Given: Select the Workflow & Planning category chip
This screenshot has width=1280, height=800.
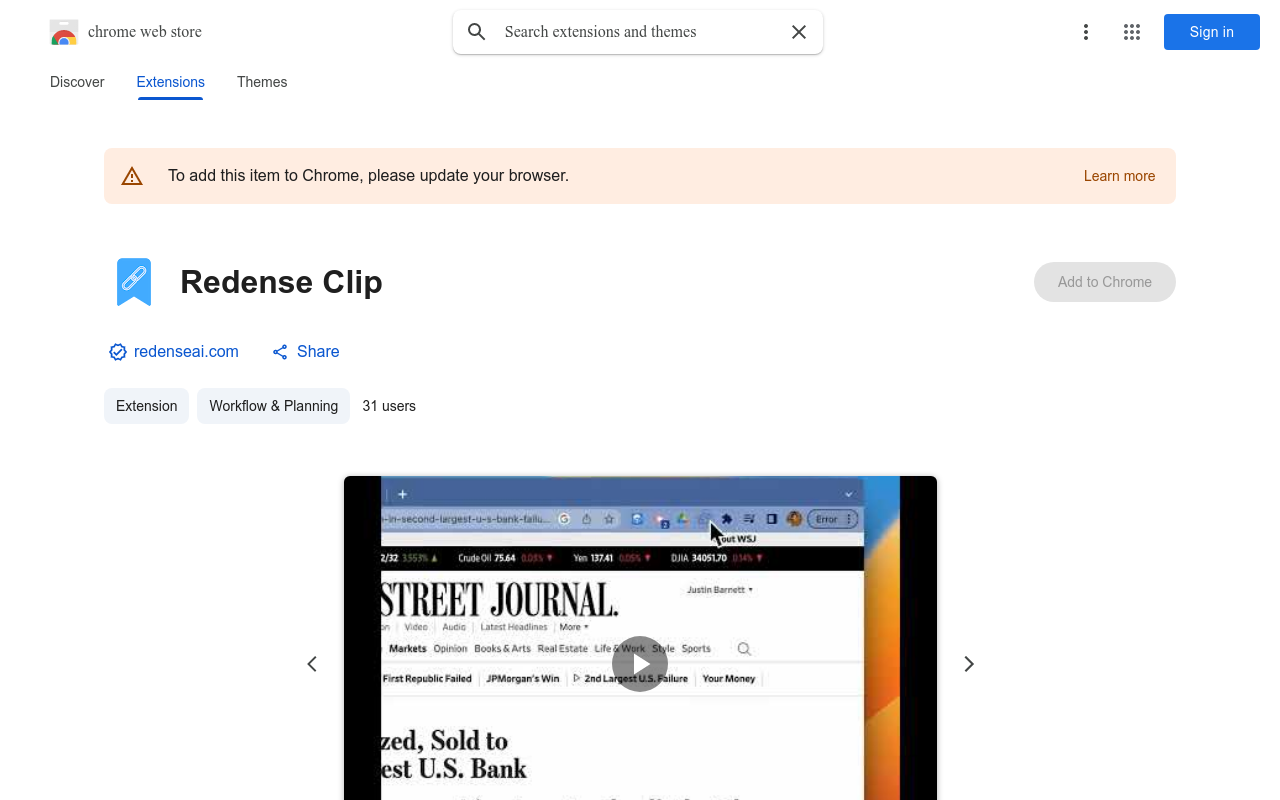Looking at the screenshot, I should (x=273, y=406).
